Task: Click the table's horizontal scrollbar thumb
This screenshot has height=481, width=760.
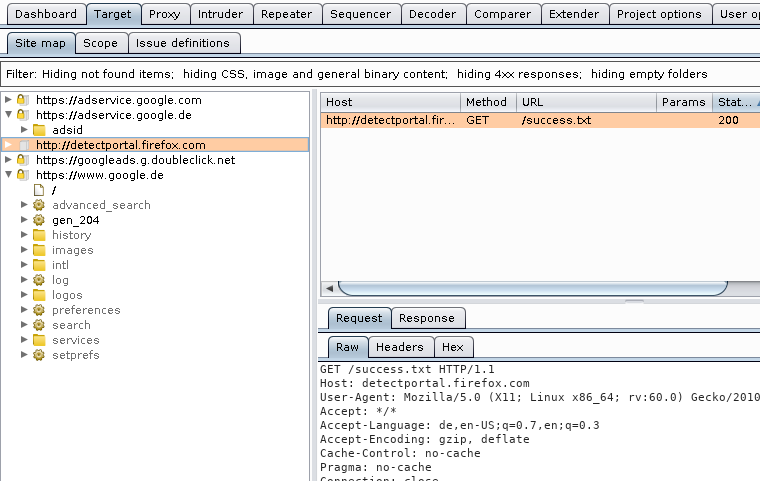Action: click(x=533, y=288)
